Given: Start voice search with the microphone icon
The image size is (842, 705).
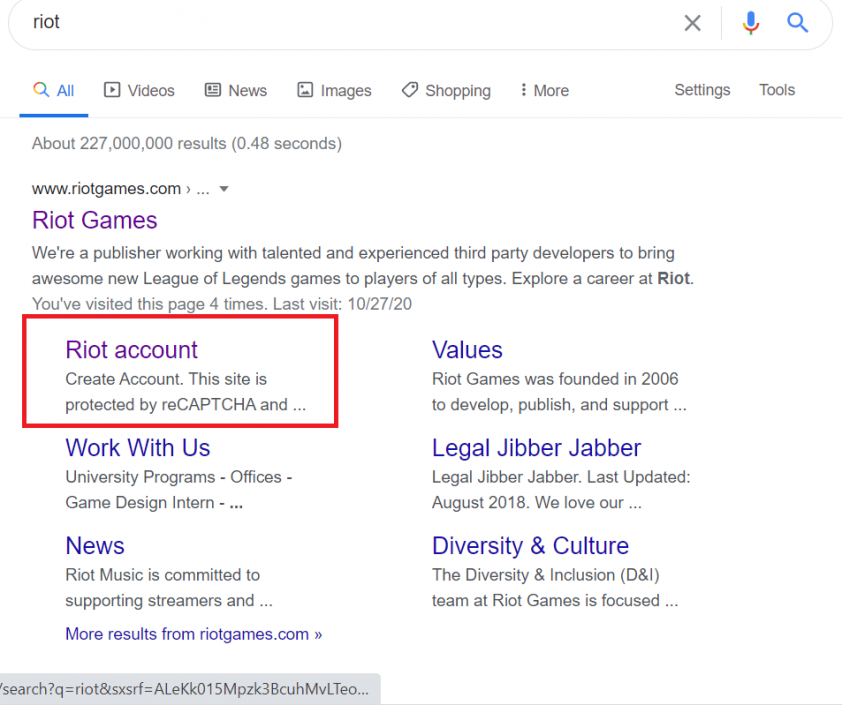Looking at the screenshot, I should click(x=750, y=23).
